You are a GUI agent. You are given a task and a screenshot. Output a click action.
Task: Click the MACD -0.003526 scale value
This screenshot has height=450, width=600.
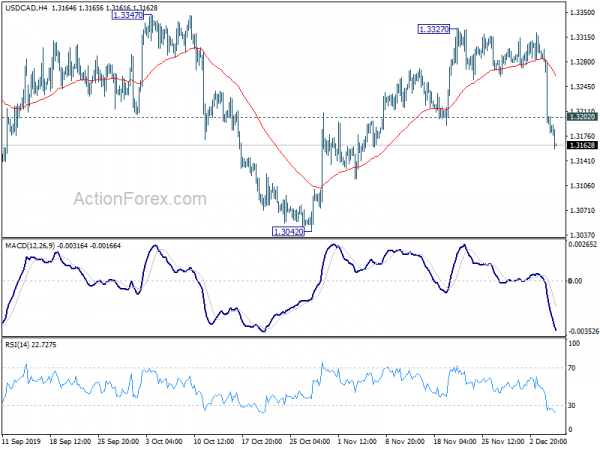[583, 331]
